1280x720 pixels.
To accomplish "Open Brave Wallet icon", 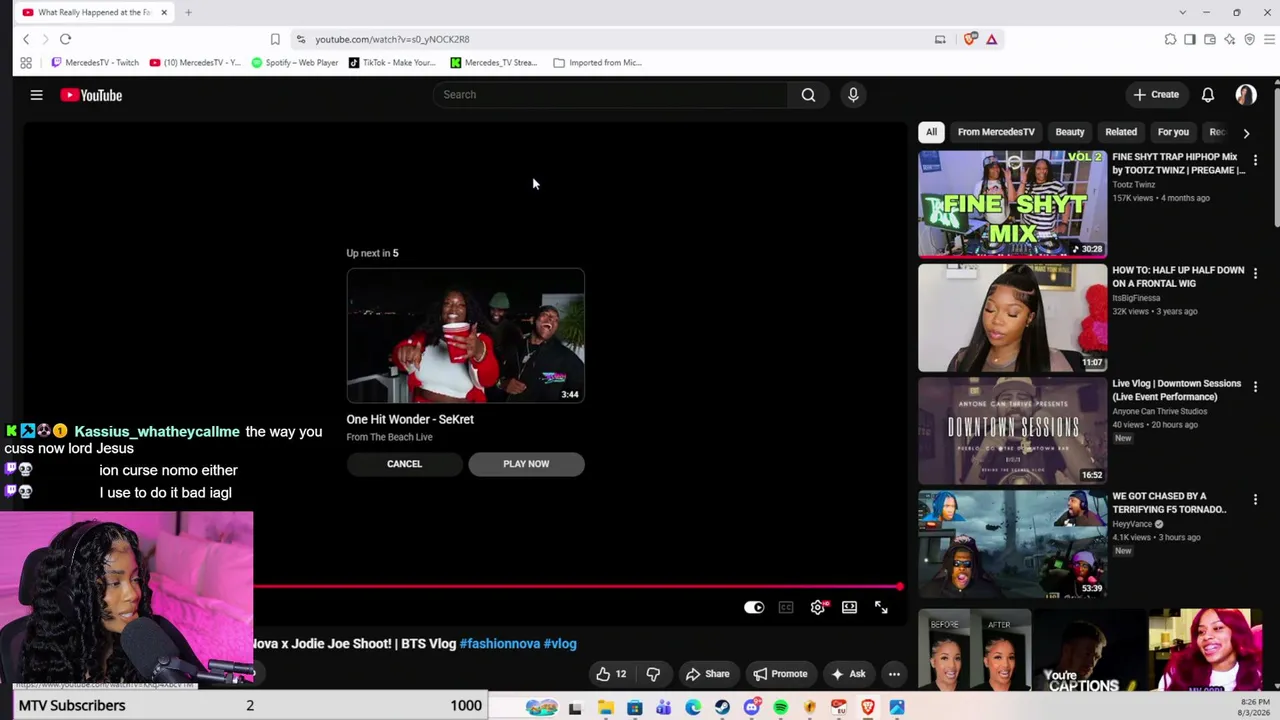I will pos(1210,39).
